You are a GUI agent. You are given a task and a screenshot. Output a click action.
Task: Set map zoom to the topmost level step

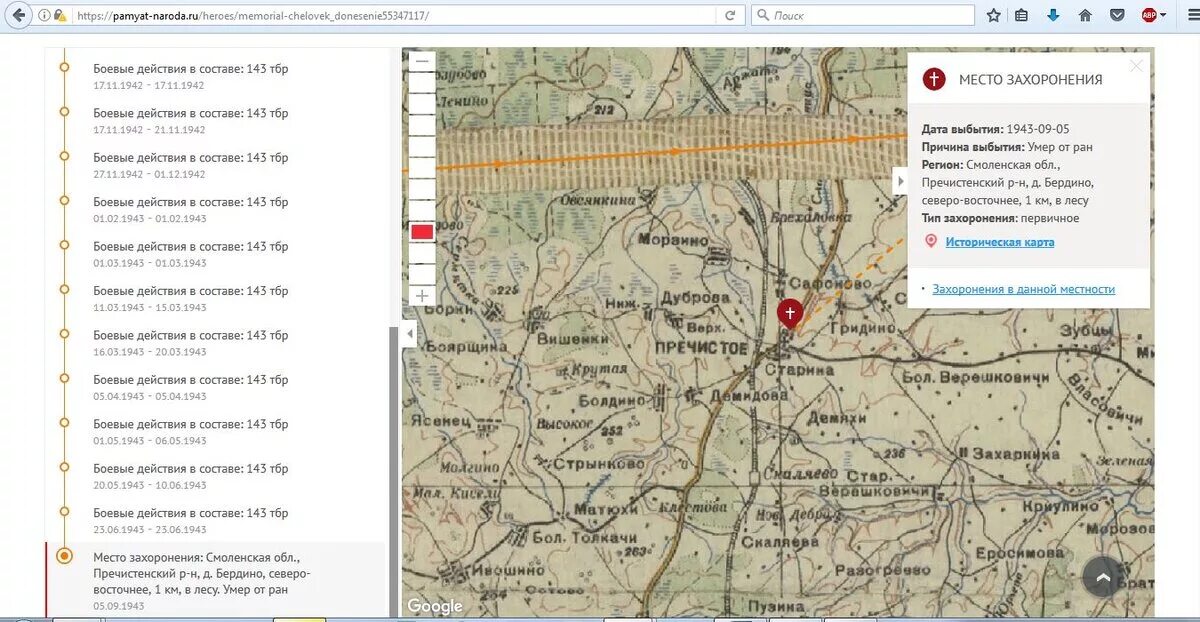(422, 83)
